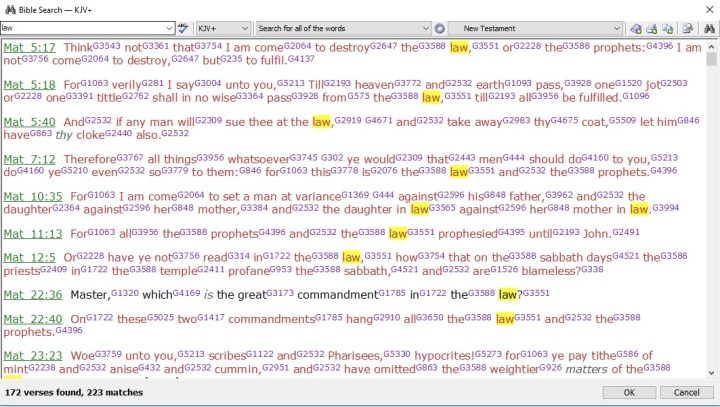Click the gear search options icon
Viewport: 720px width, 407px height.
[439, 28]
